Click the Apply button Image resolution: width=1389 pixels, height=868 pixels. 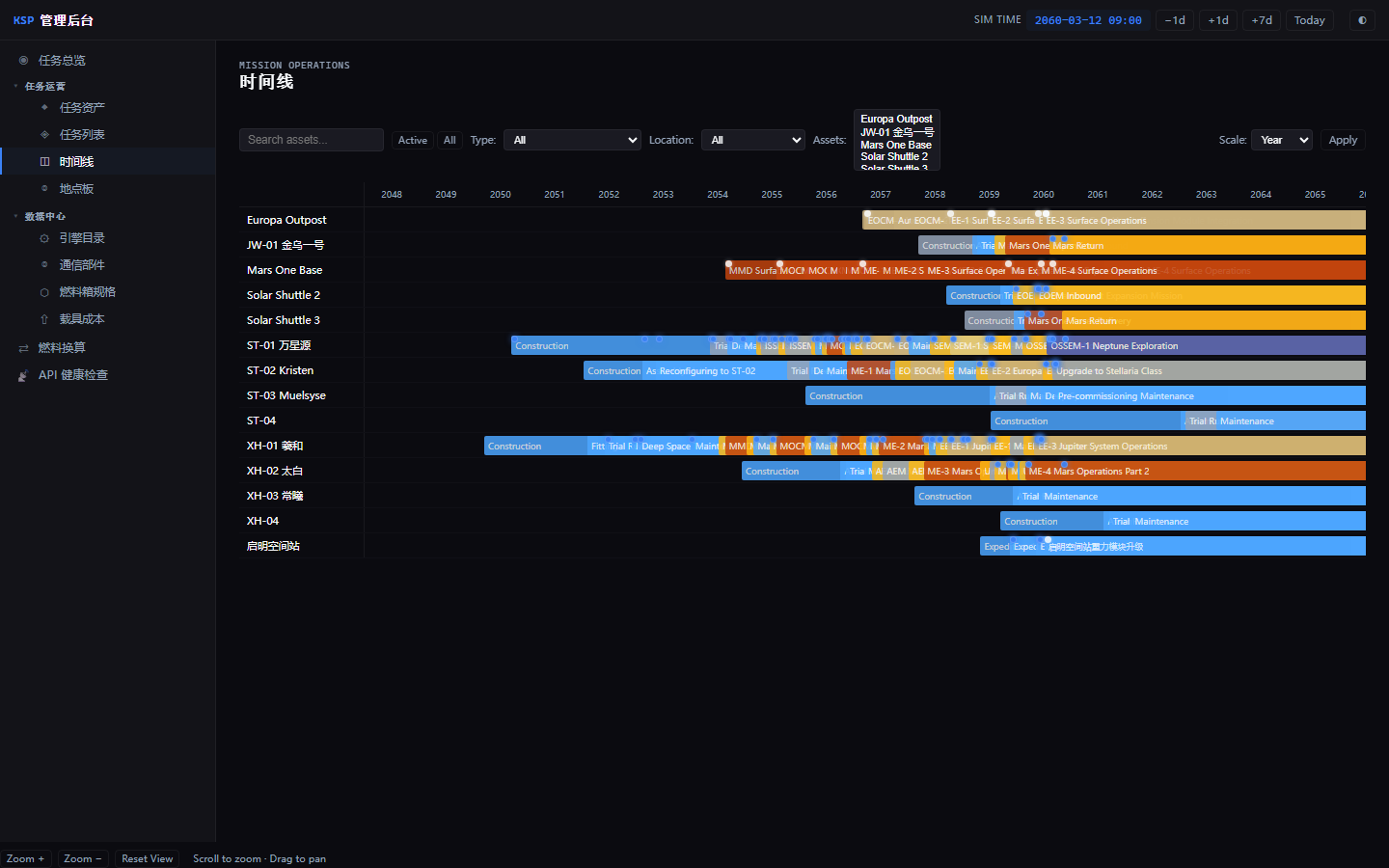[1343, 140]
